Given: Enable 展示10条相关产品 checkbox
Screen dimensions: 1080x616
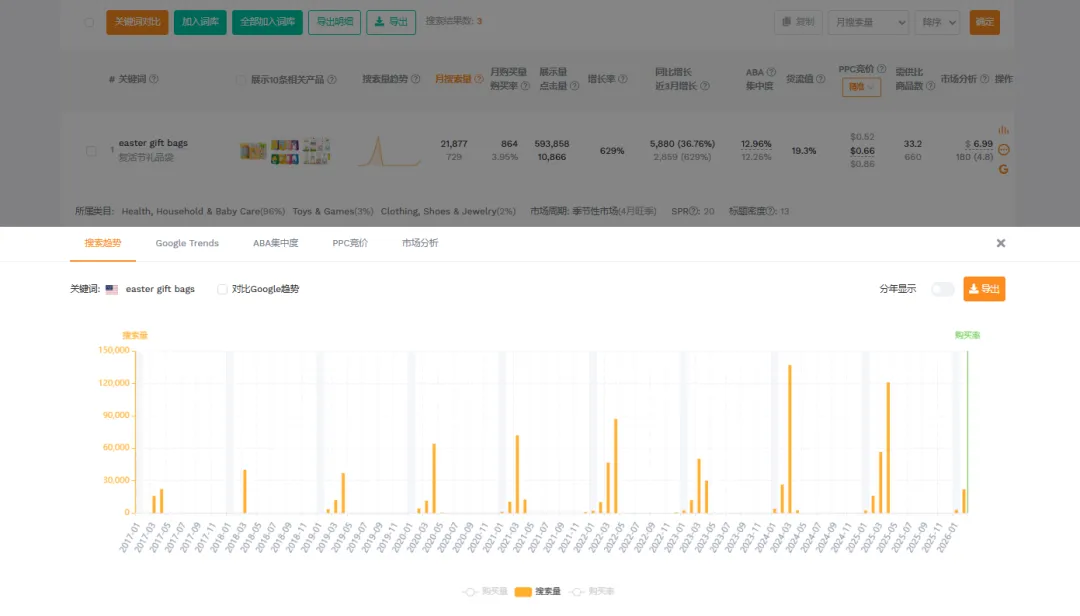Looking at the screenshot, I should pos(241,80).
